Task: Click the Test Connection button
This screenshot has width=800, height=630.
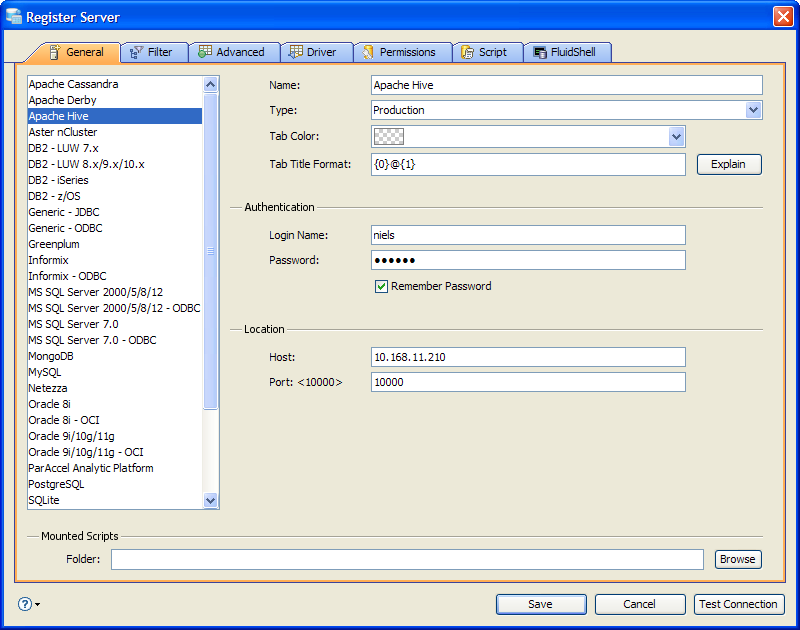Action: (x=738, y=604)
